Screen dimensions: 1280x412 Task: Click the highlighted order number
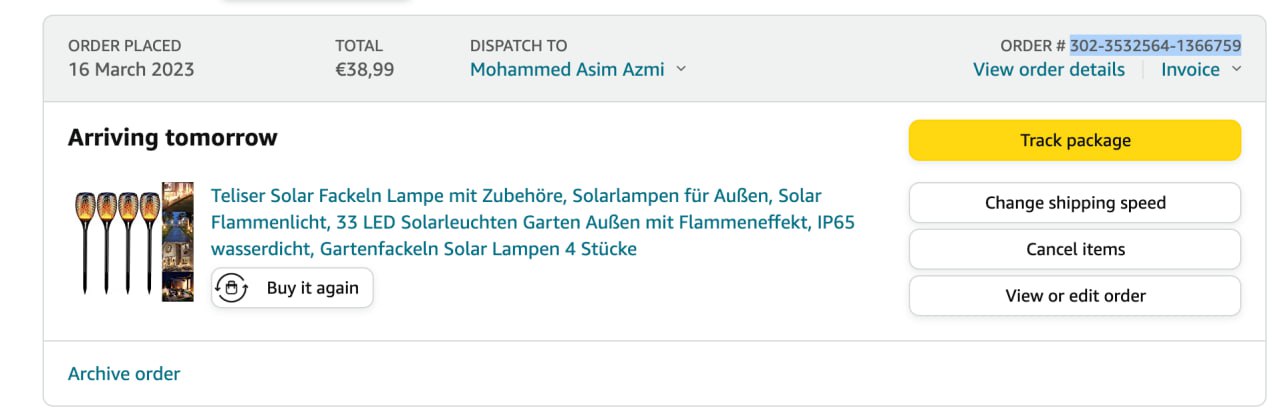point(1155,45)
